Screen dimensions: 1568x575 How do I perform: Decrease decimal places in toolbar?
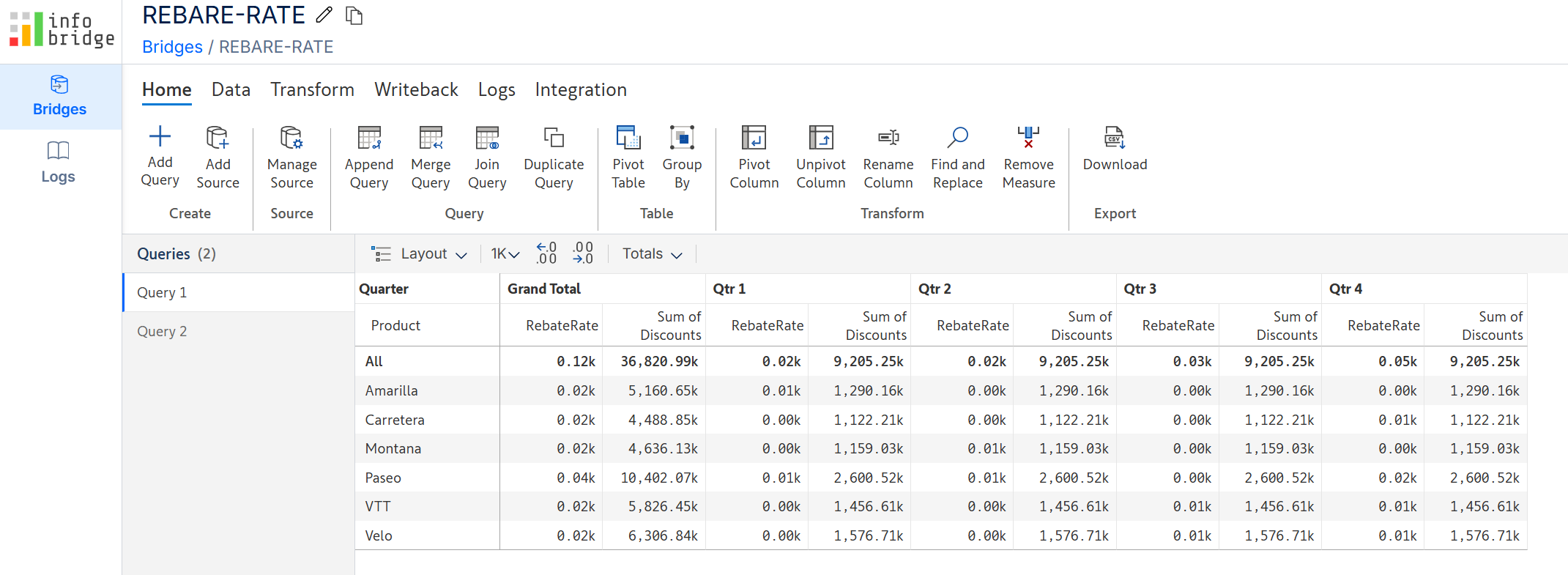click(x=584, y=253)
